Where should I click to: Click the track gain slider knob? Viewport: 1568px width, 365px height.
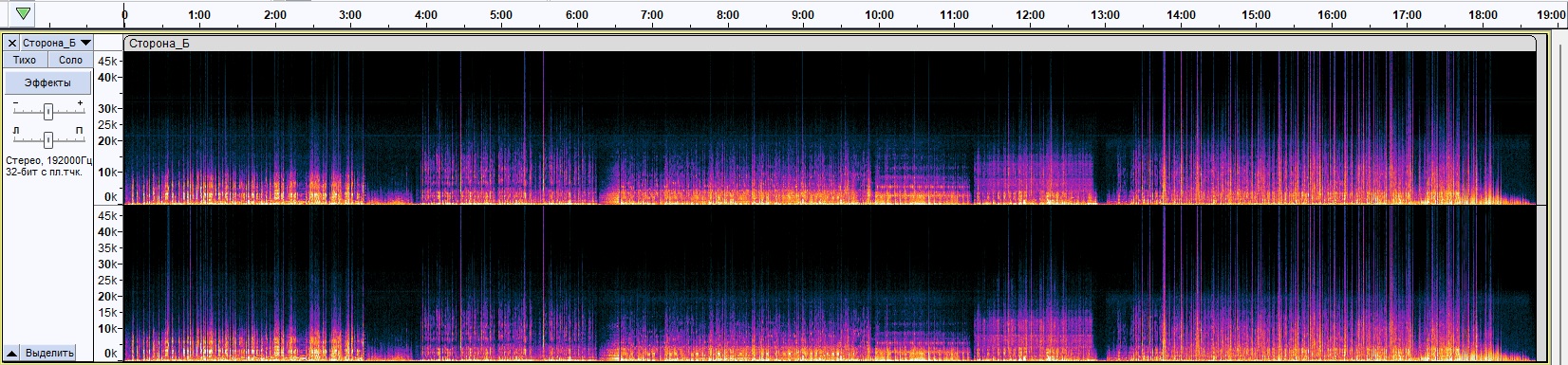(47, 111)
